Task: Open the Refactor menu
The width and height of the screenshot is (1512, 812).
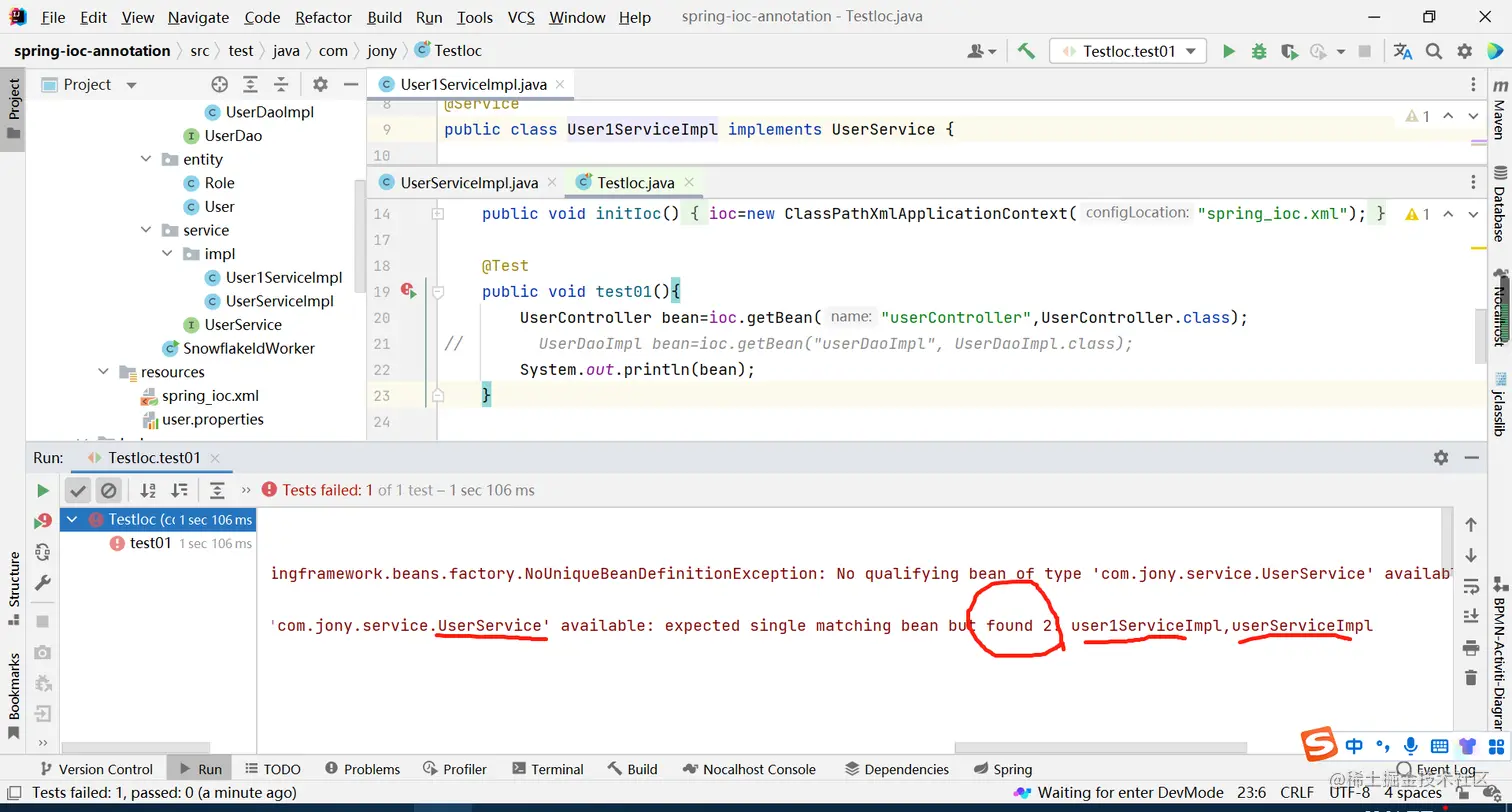Action: (323, 17)
